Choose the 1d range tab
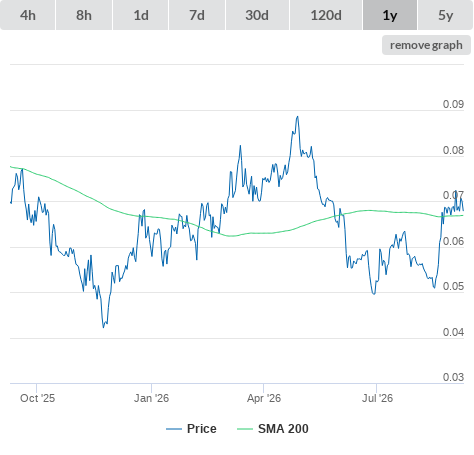The height and width of the screenshot is (455, 474). [141, 15]
